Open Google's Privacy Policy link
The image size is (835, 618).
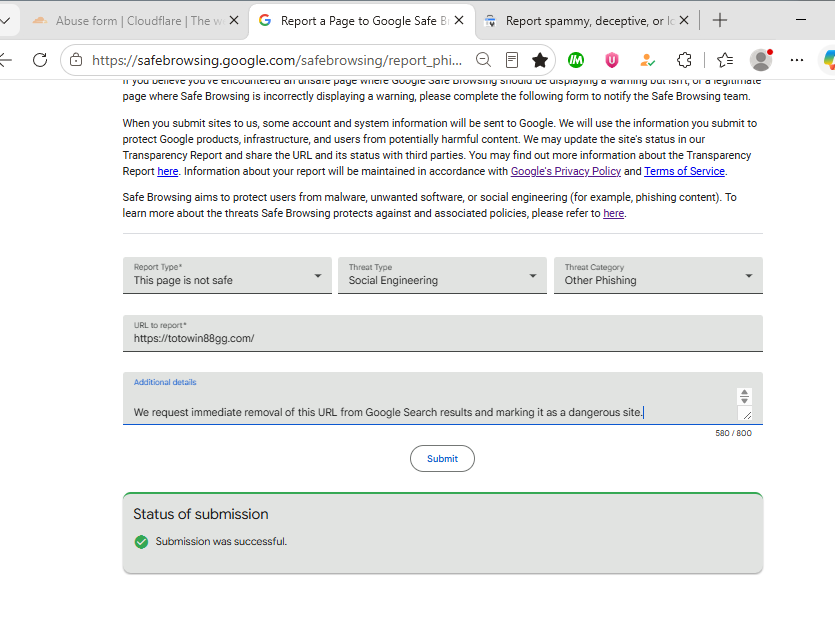click(566, 171)
